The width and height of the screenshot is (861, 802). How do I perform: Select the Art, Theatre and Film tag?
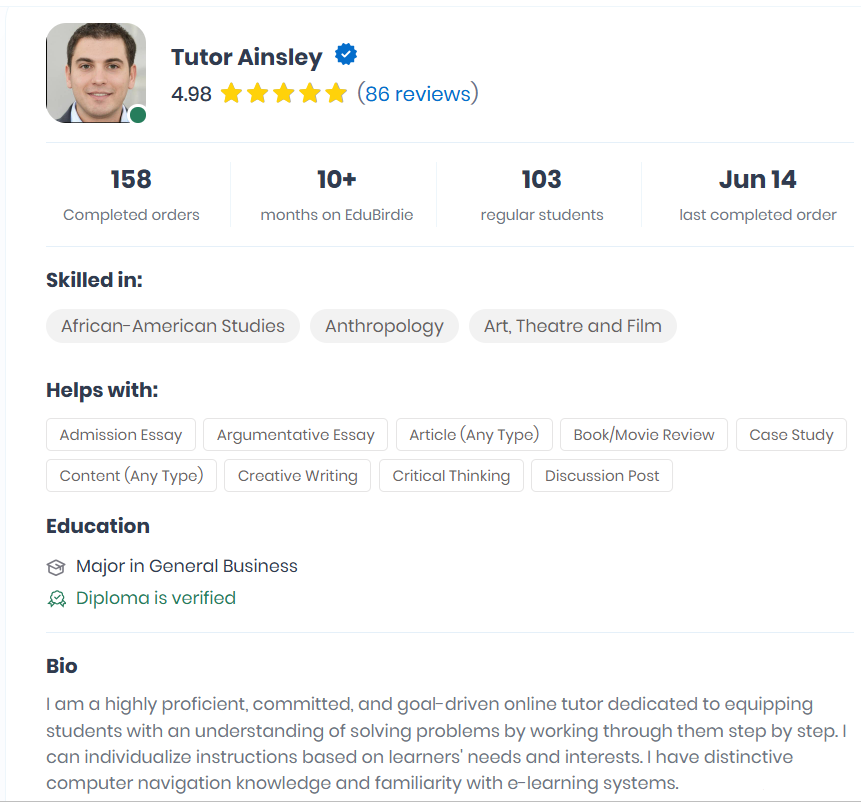(x=573, y=326)
